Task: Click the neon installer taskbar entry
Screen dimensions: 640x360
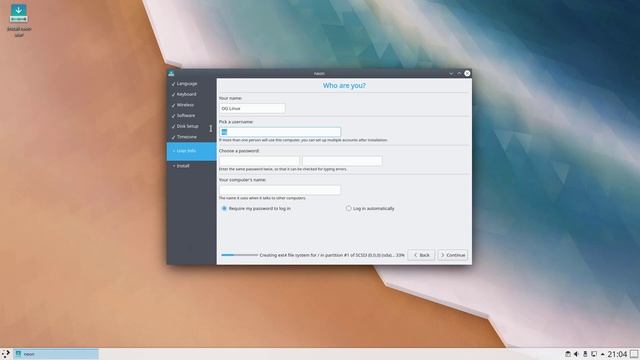Action: (x=56, y=354)
